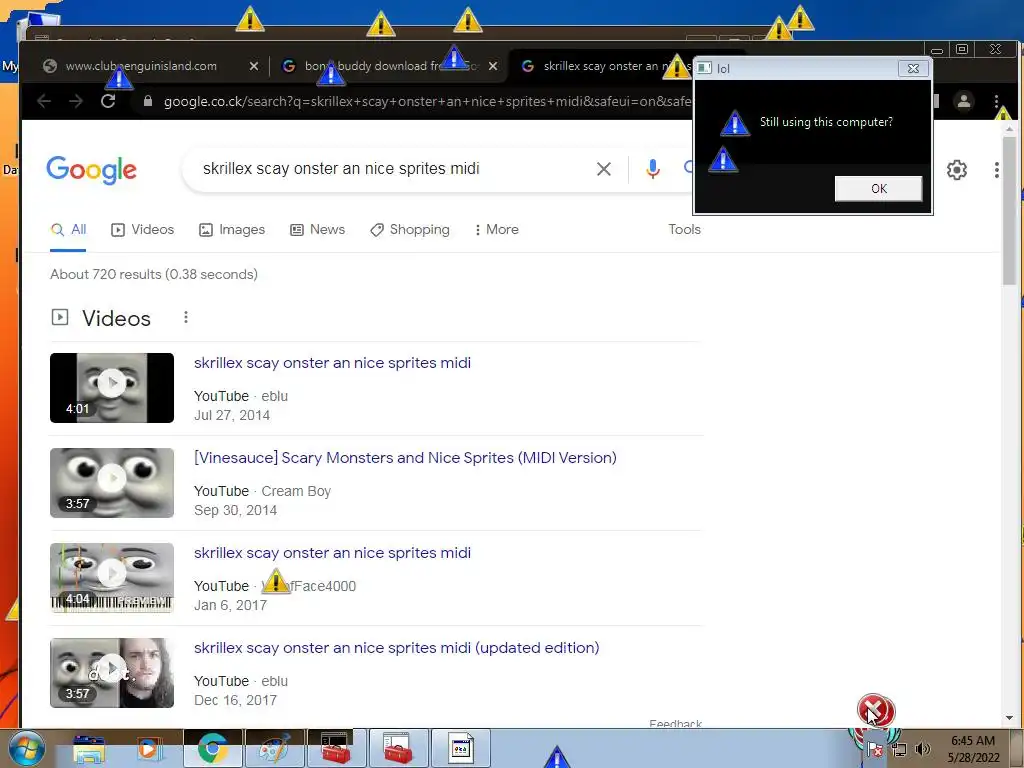The image size is (1024, 768).
Task: Switch to the Images search filter
Action: click(x=232, y=230)
